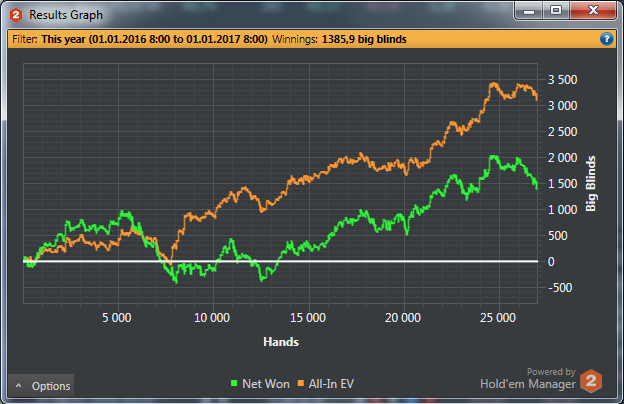Click the '2 000' y-axis label
Screen dimensions: 624x404
(x=562, y=158)
